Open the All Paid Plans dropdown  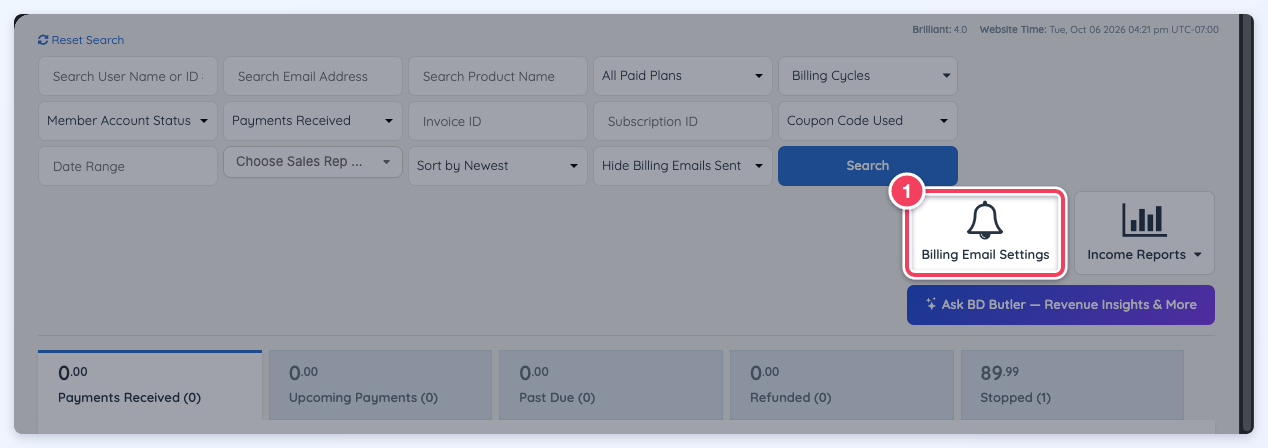pos(683,75)
